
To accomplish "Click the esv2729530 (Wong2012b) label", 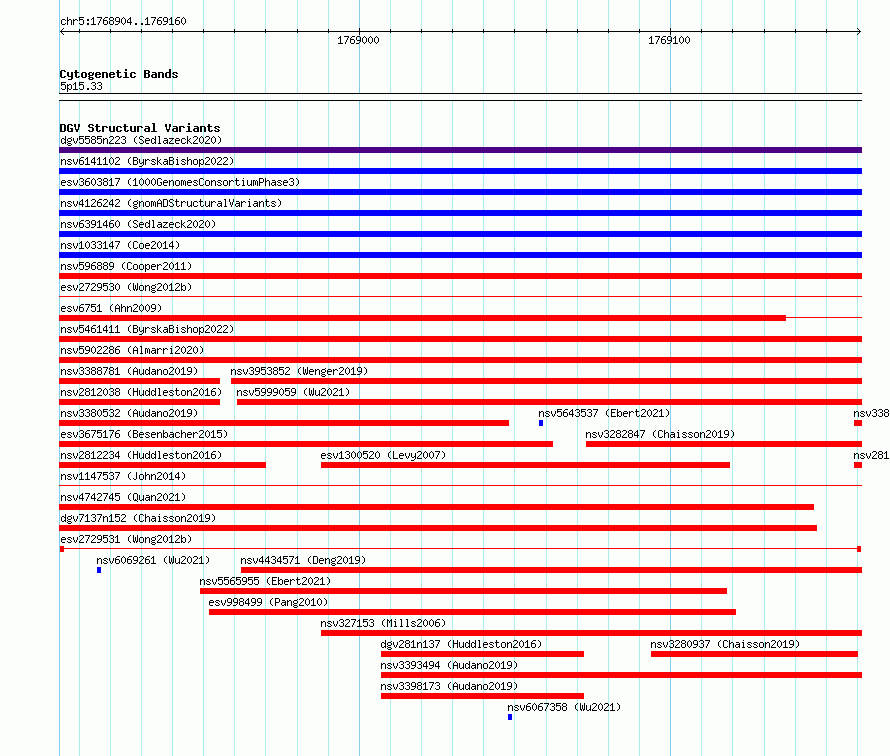I will point(126,287).
